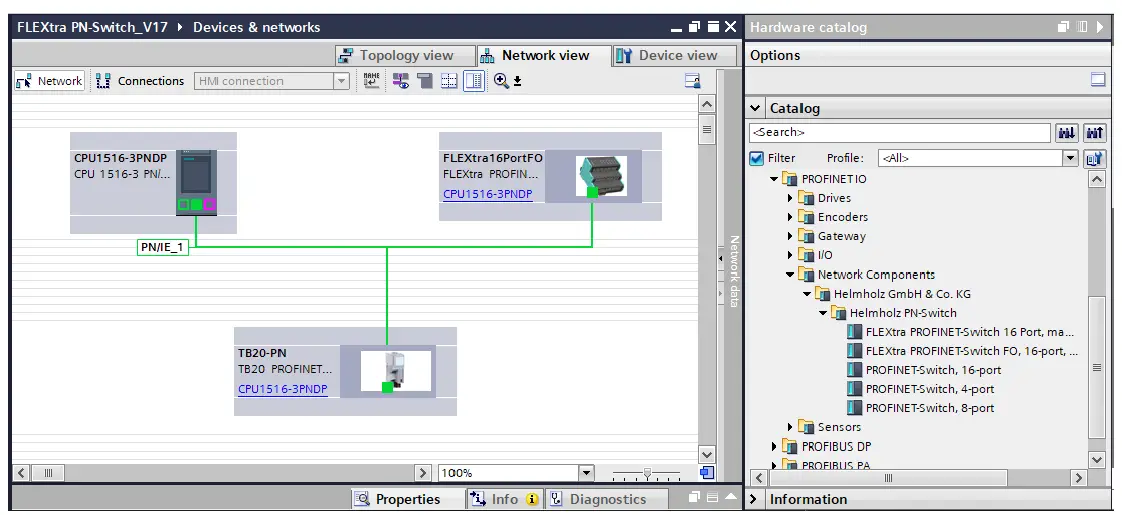Viewport: 1122px width, 515px height.
Task: Click the grid display icon in the toolbar
Action: click(449, 81)
